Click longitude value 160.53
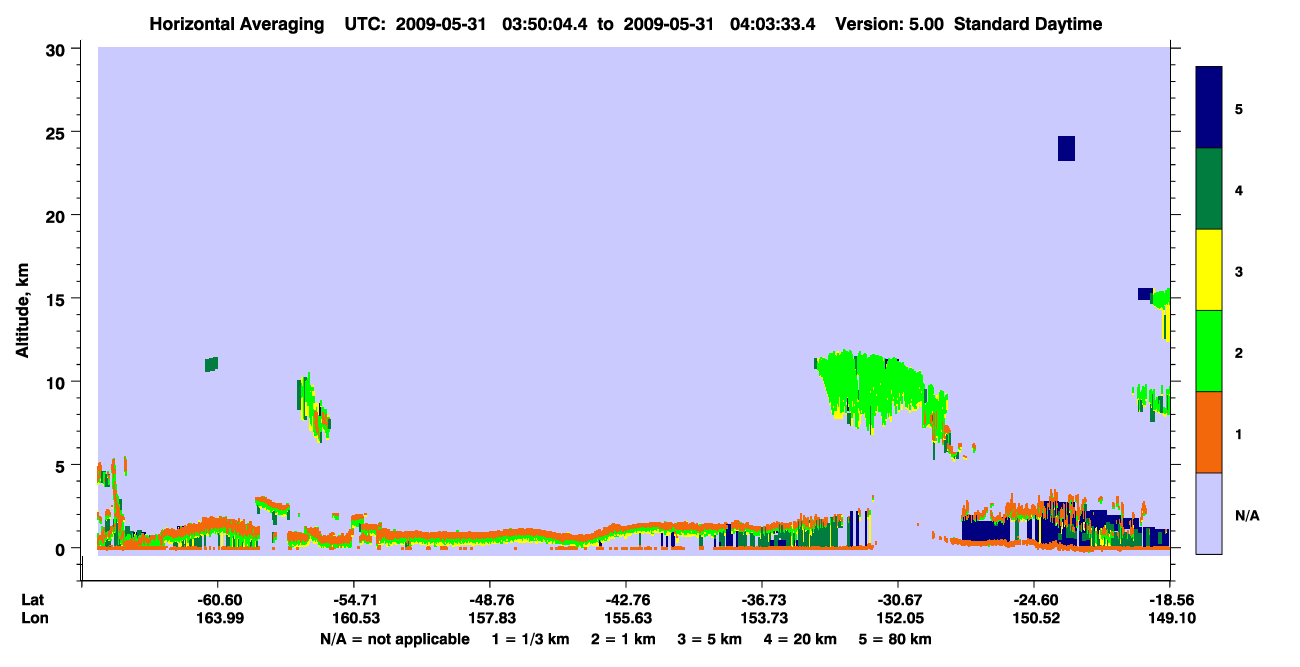Screen dimensions: 1300x667 (354, 618)
